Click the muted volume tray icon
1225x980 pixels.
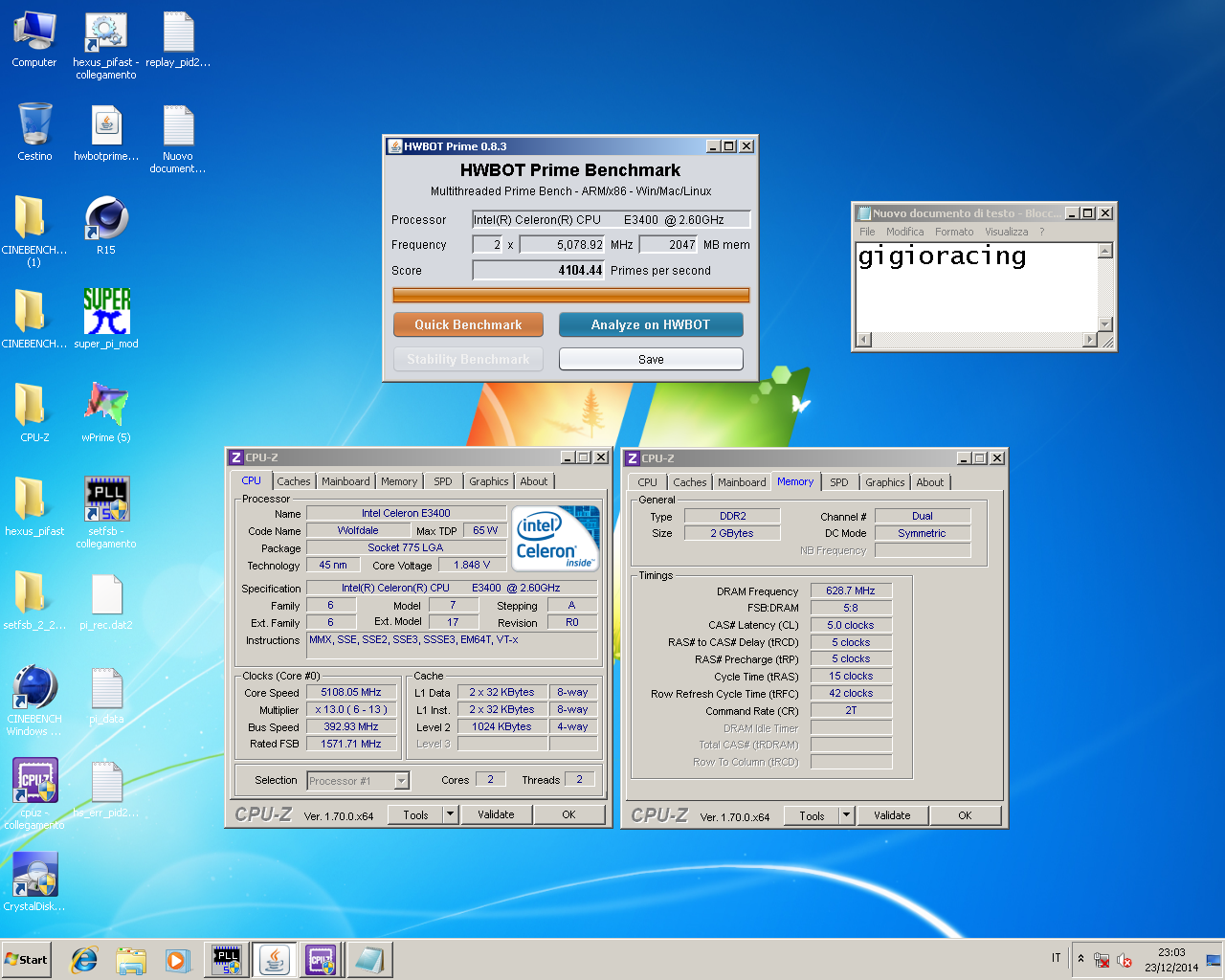(x=1125, y=960)
